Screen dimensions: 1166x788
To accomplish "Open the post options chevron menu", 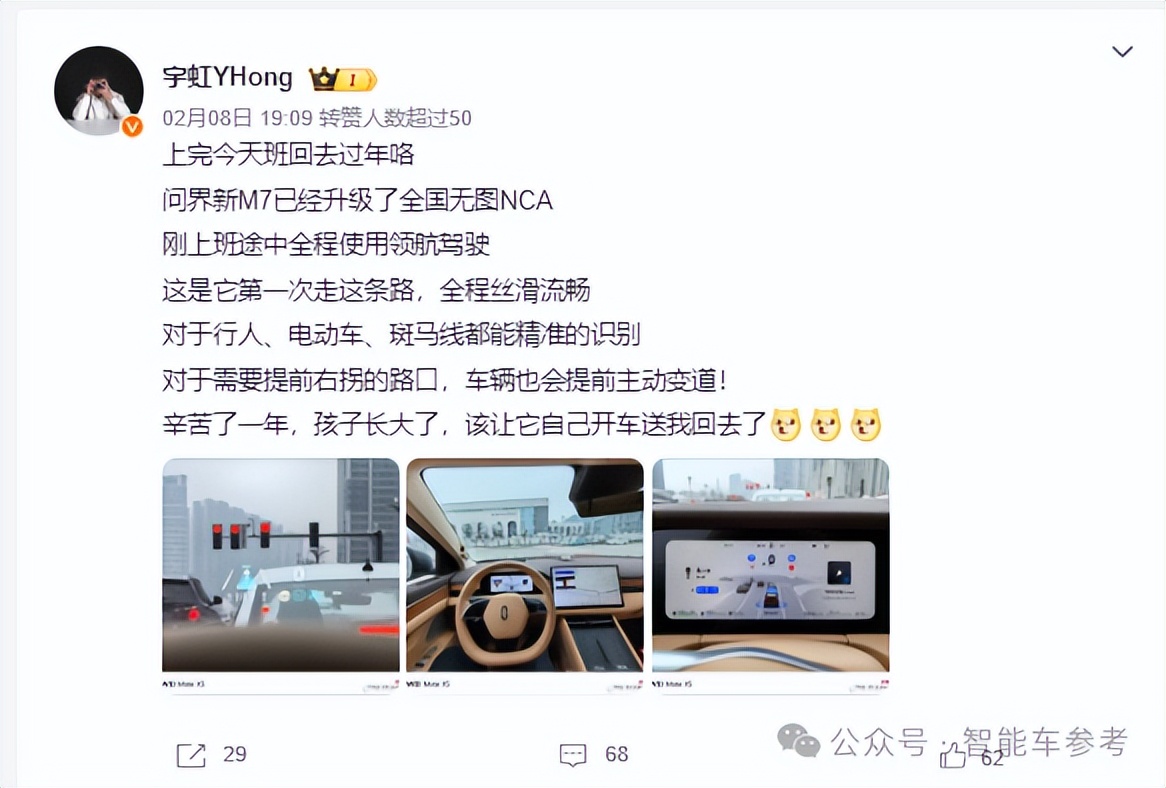I will (1121, 51).
